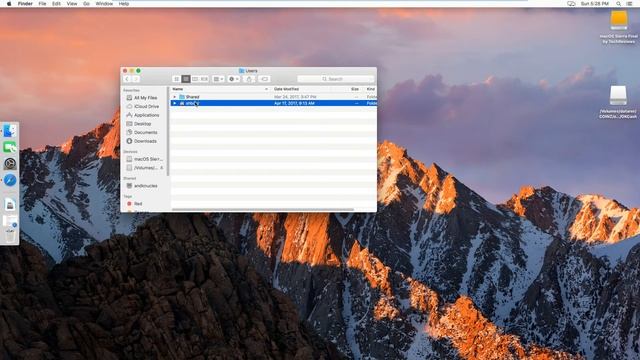The width and height of the screenshot is (640, 360).
Task: Open Applications in sidebar
Action: 142,115
